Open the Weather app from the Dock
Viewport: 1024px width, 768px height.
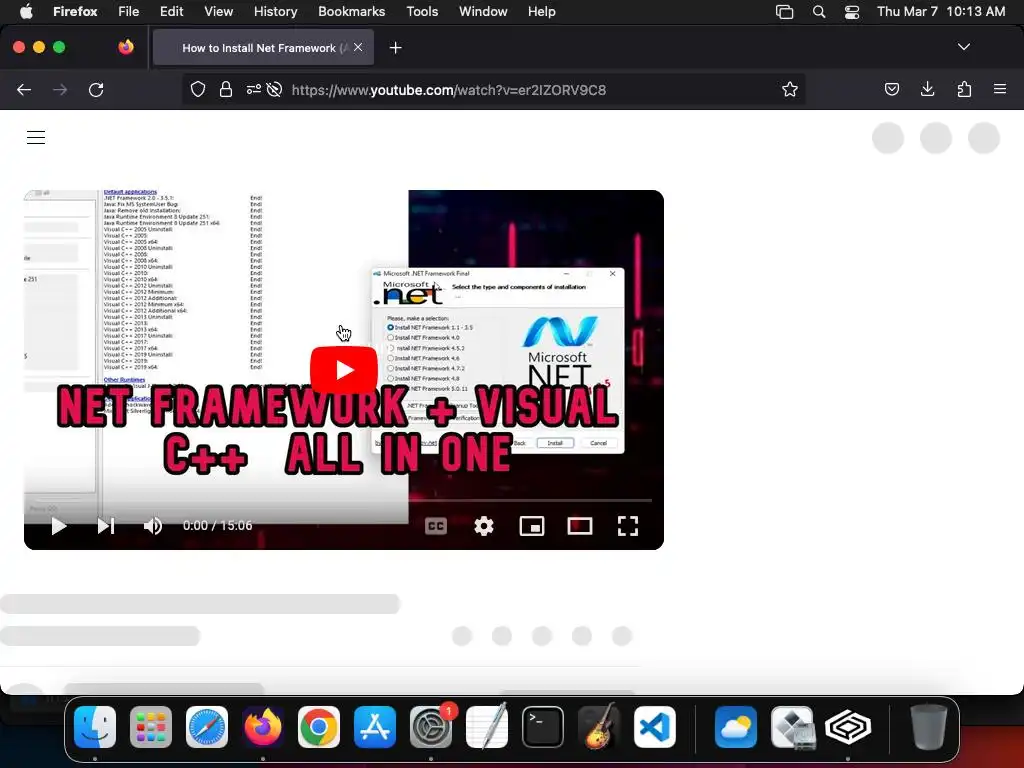(735, 727)
